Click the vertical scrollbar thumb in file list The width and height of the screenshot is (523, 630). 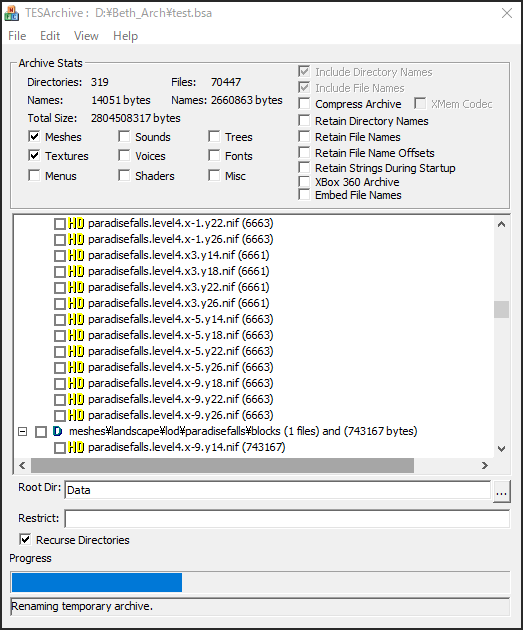(501, 309)
